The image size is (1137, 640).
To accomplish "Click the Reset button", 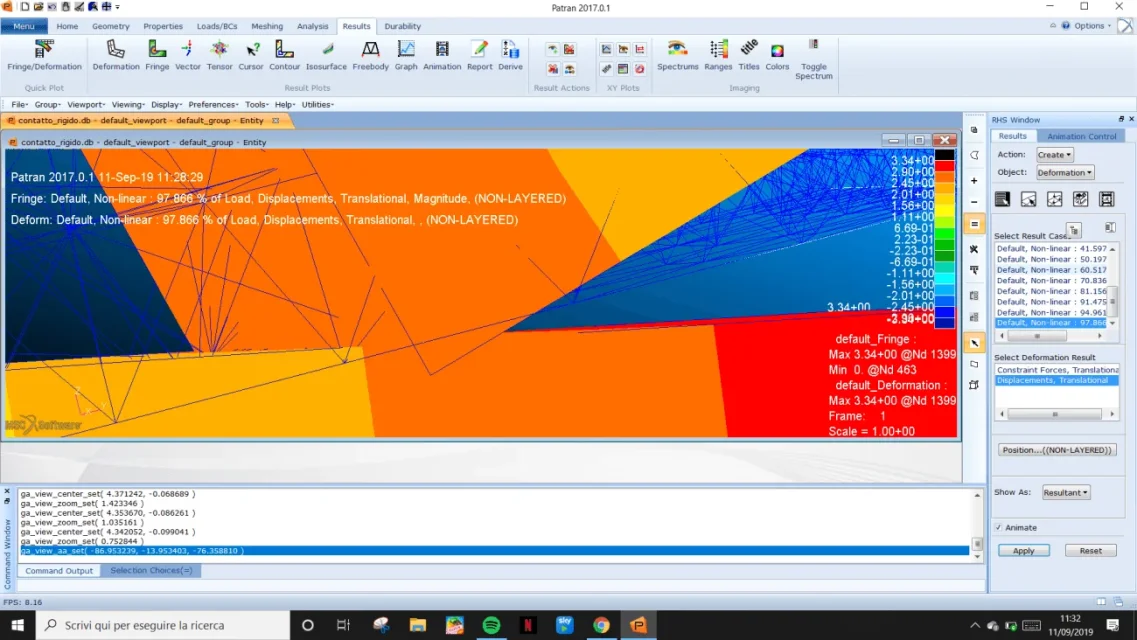I will (x=1090, y=551).
